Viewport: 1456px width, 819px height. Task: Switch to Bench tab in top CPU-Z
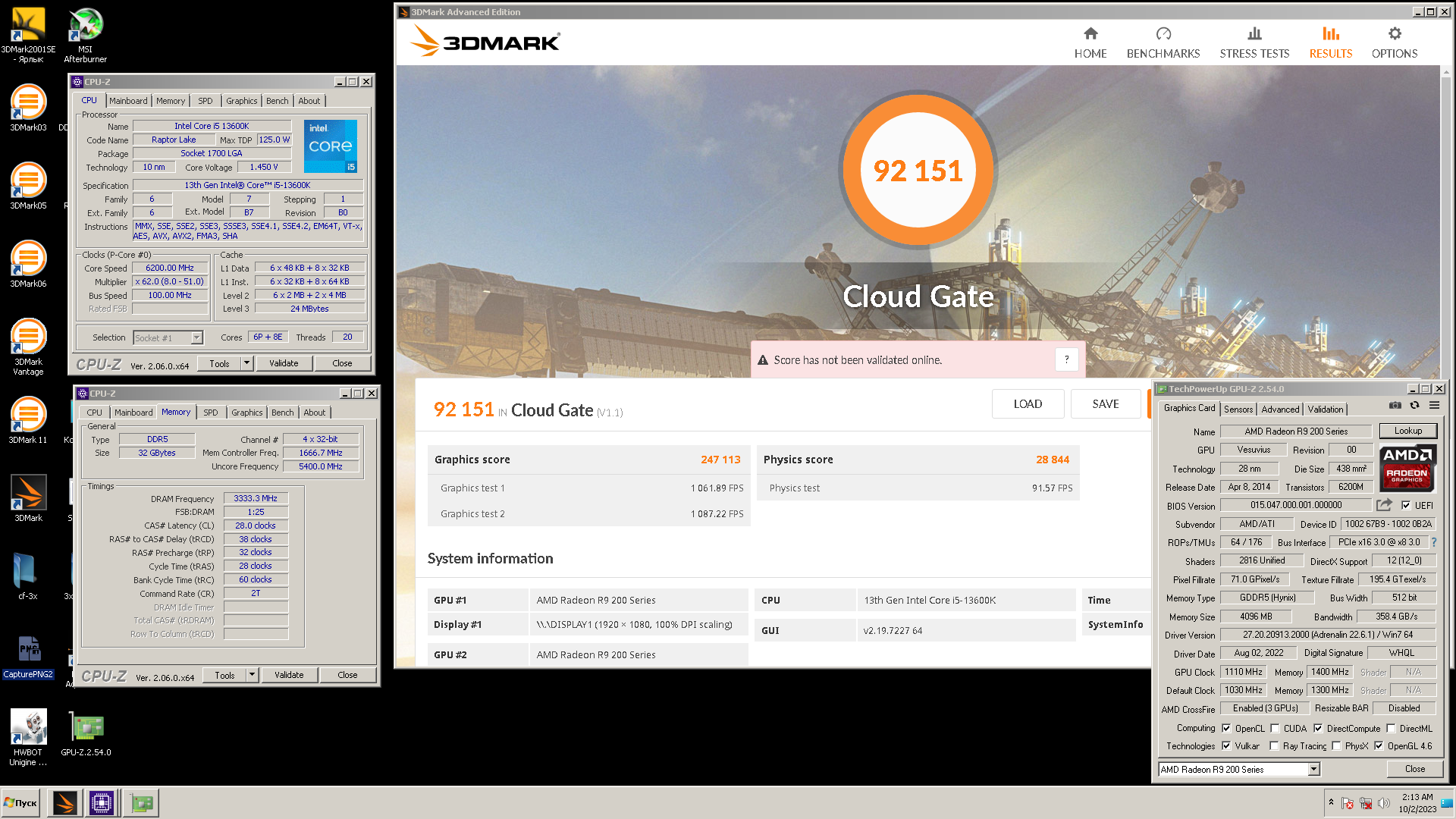(278, 101)
